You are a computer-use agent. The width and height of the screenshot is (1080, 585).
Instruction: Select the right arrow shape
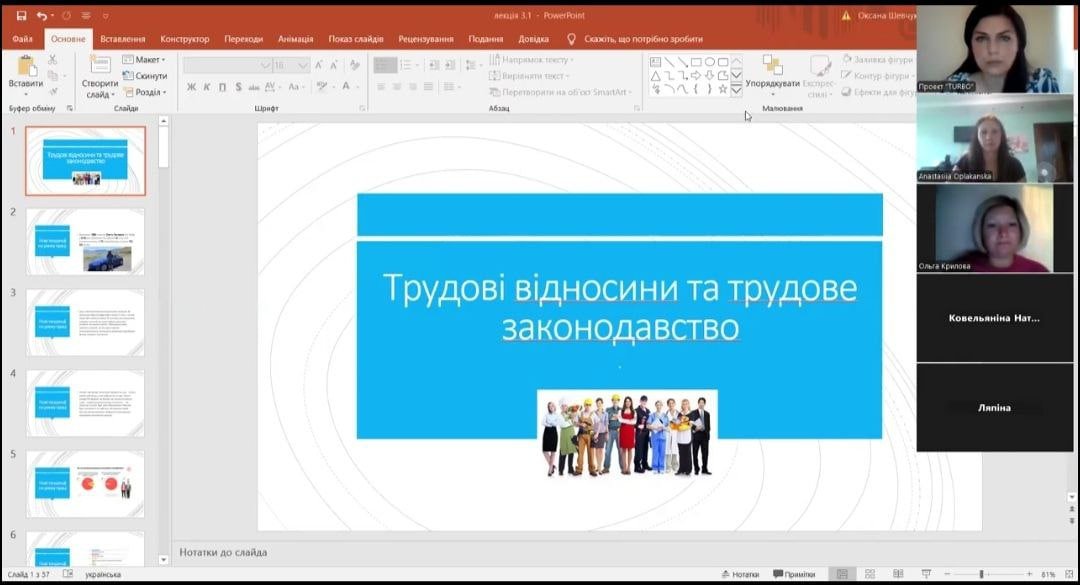(696, 76)
